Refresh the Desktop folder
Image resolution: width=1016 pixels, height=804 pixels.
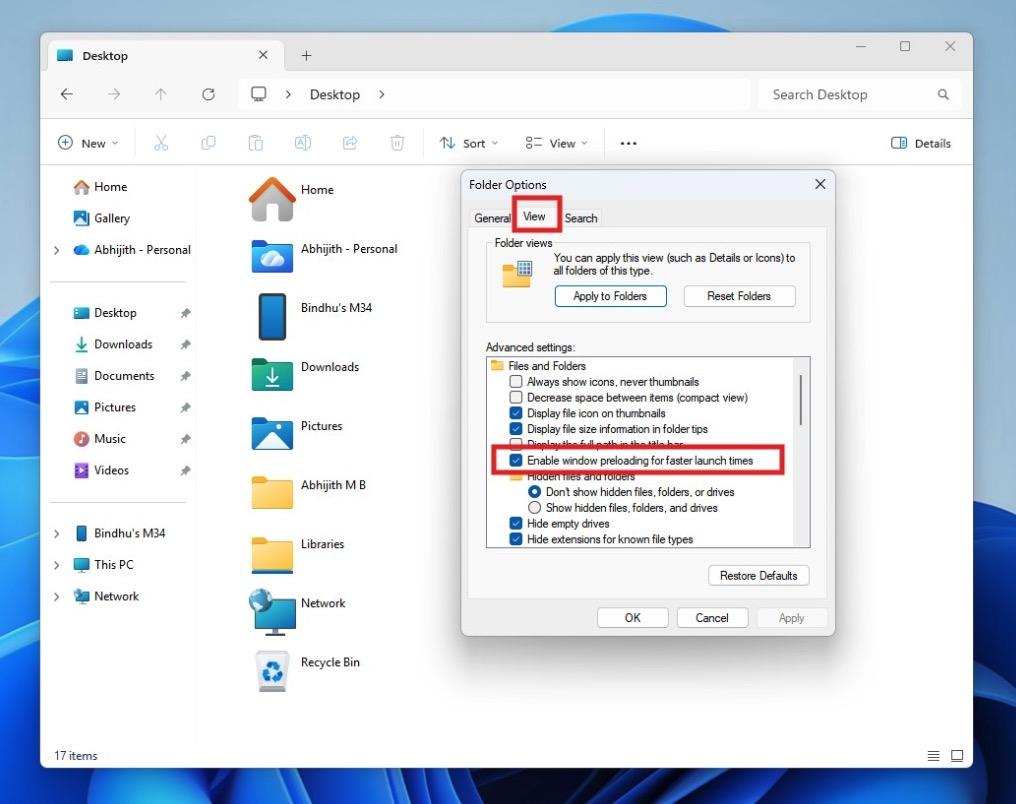click(x=208, y=95)
